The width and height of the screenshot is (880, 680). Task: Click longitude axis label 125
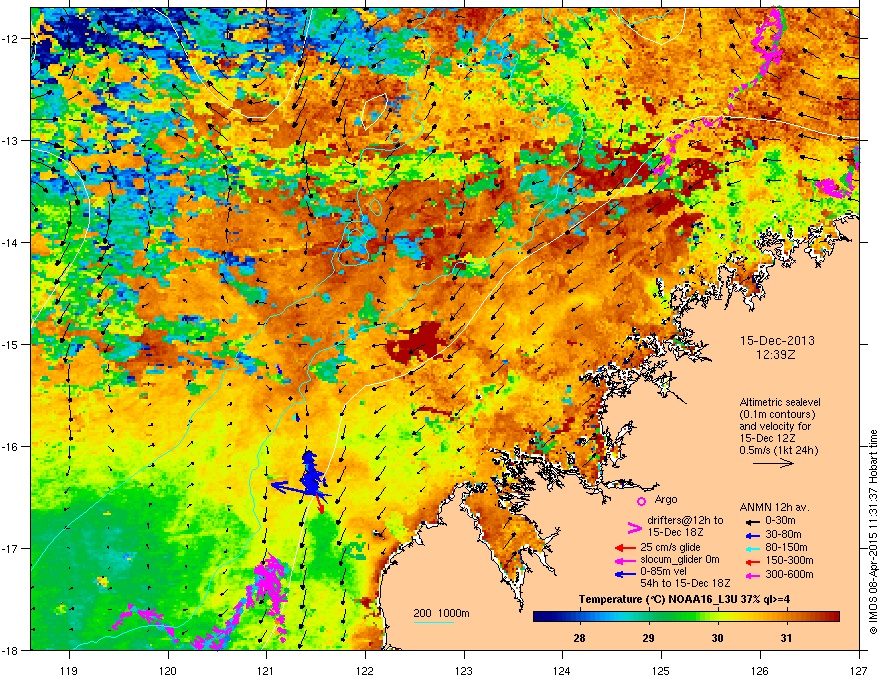click(x=661, y=670)
